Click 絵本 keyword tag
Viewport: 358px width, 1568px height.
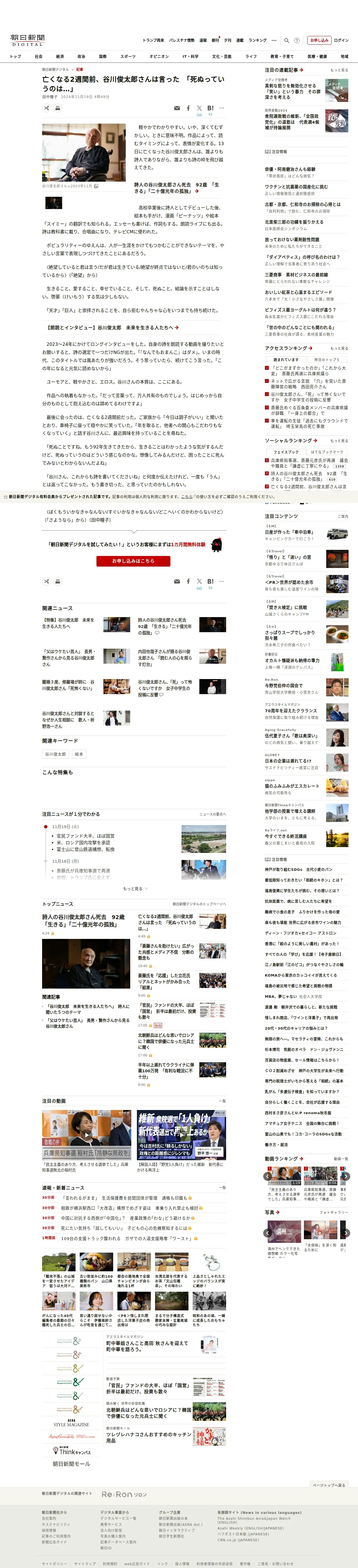tap(79, 754)
